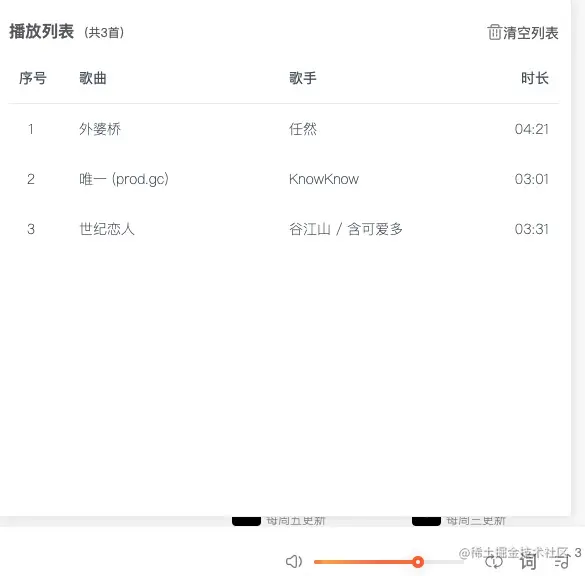Click duration 03:31 for 世纪恋人

pyautogui.click(x=532, y=229)
